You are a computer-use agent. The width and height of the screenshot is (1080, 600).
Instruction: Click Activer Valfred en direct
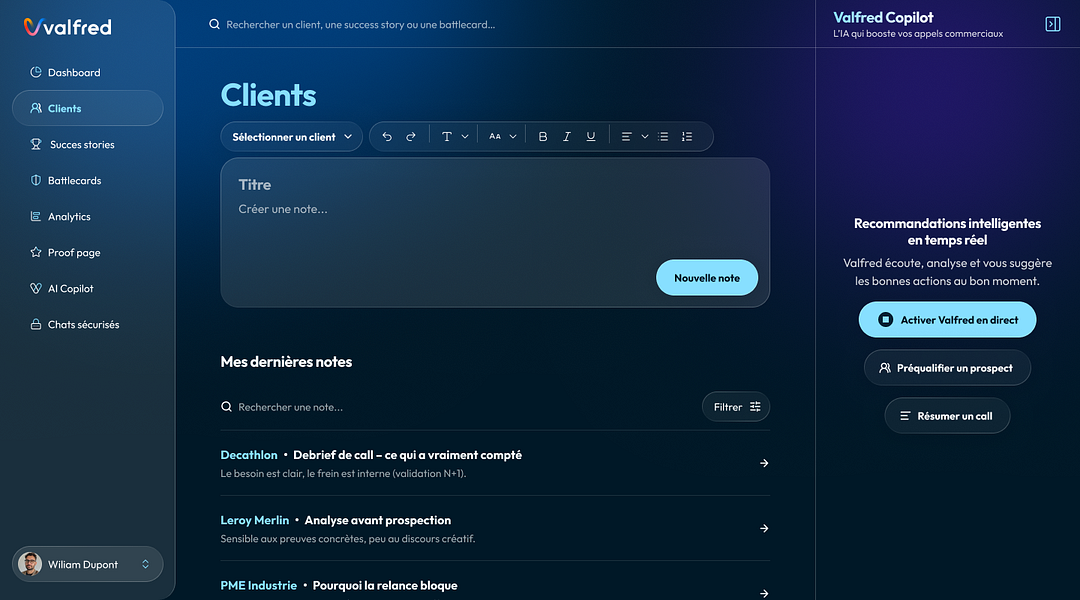[947, 320]
